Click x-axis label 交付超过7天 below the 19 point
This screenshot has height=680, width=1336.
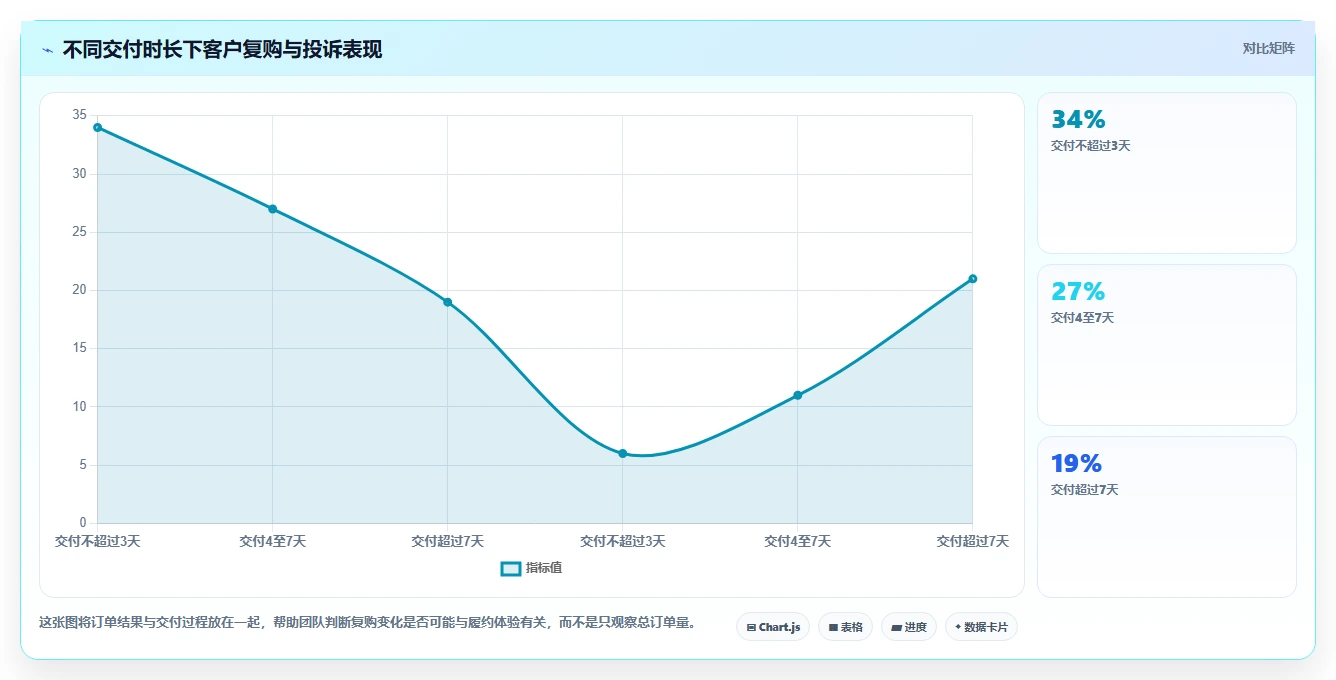(x=447, y=541)
